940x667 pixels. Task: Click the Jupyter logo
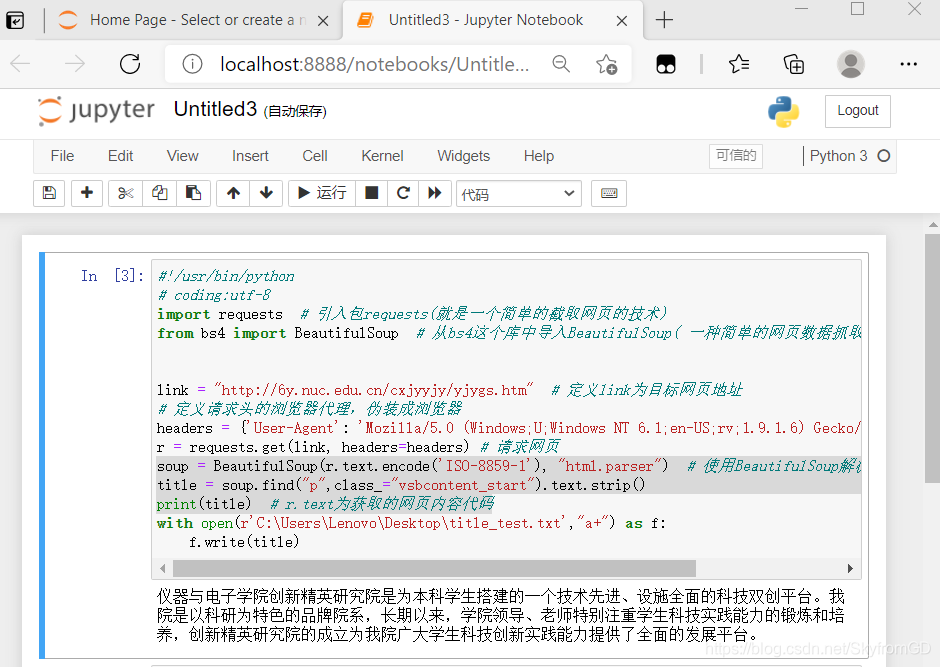(x=97, y=110)
